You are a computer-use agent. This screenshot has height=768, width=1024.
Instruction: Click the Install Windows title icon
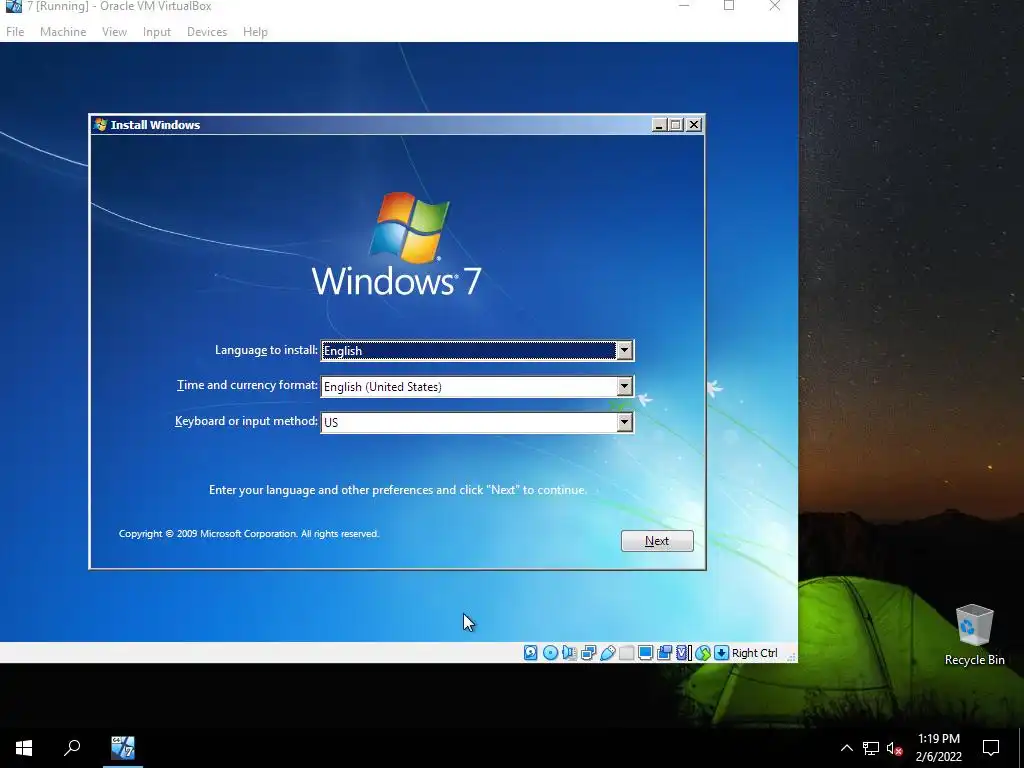point(101,125)
